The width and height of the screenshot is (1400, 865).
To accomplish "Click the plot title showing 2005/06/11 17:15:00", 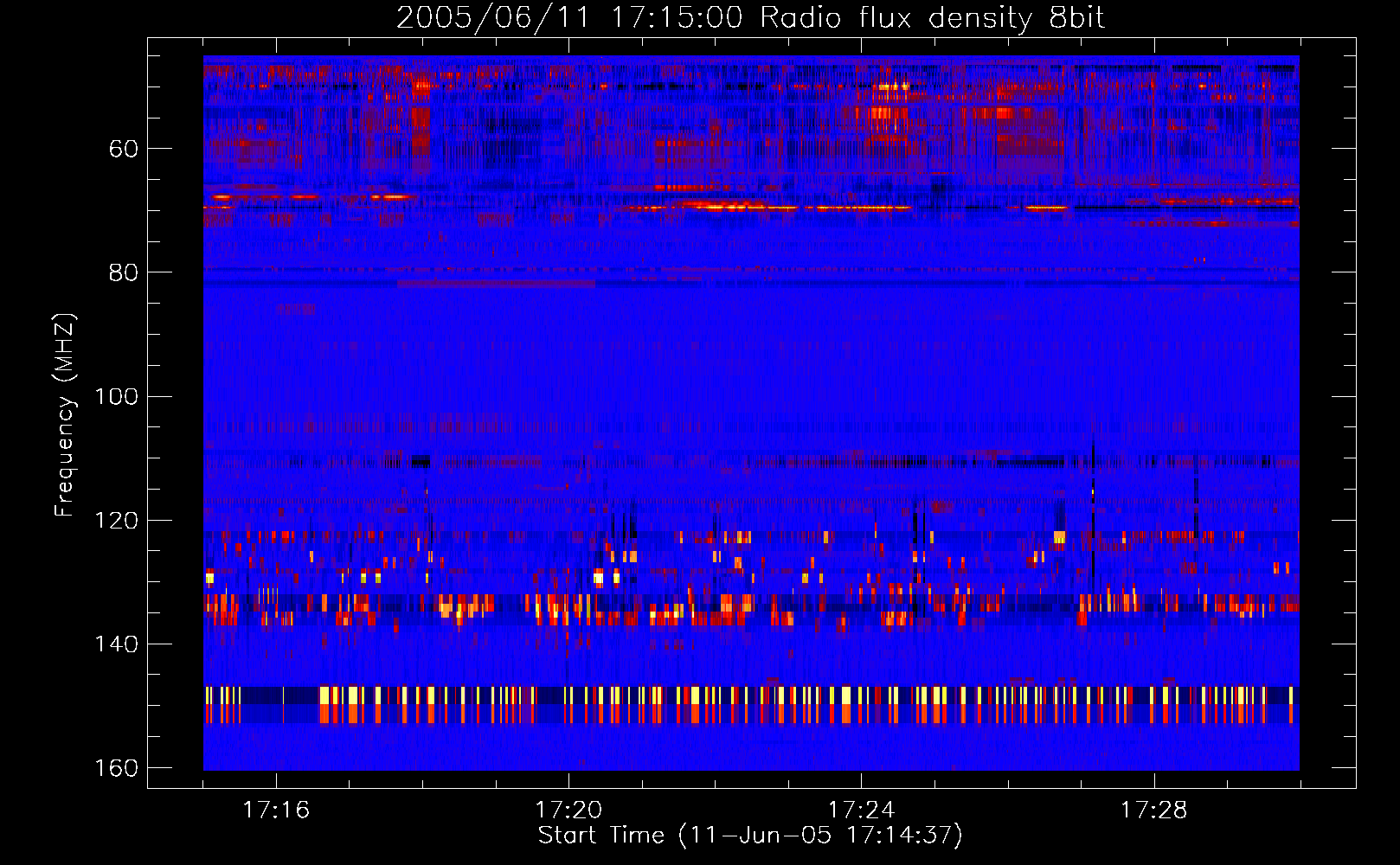I will [x=750, y=18].
